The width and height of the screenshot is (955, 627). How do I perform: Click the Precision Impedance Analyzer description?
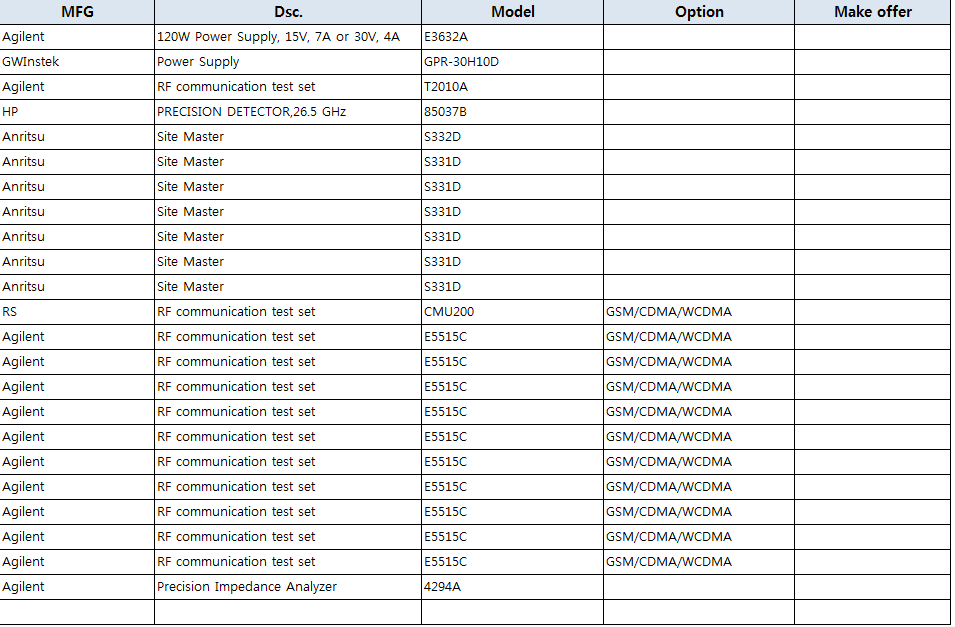(x=247, y=587)
